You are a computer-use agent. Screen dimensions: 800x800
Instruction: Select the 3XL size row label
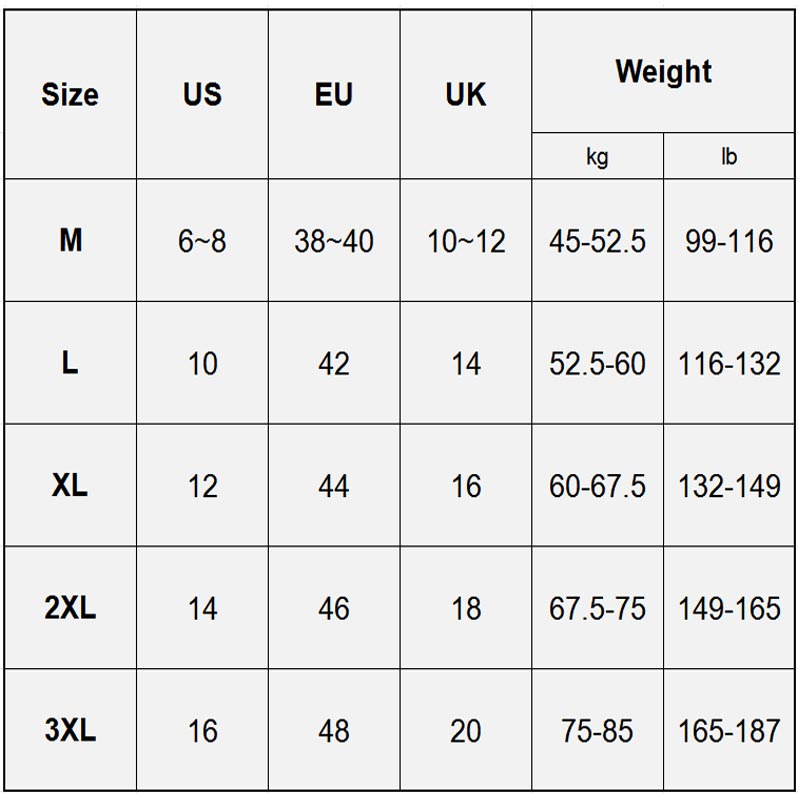70,731
